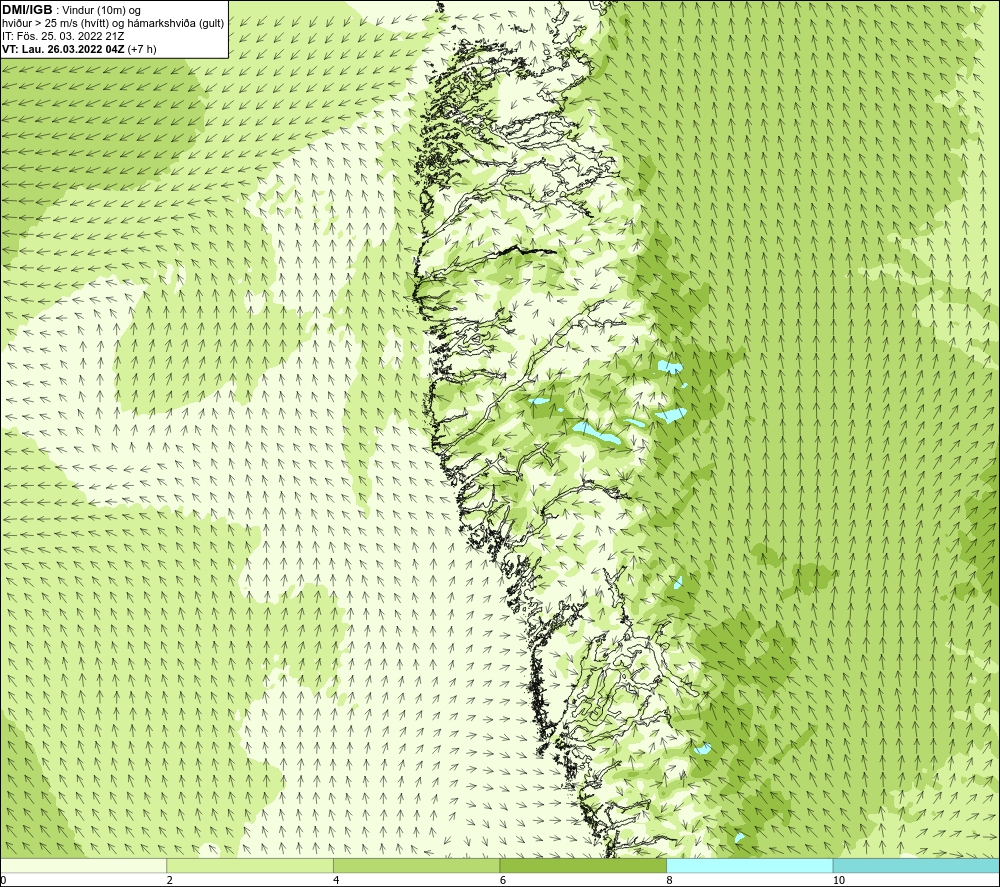The height and width of the screenshot is (887, 1000).
Task: Click the 4–6 m/s green legend swatch
Action: [416, 865]
